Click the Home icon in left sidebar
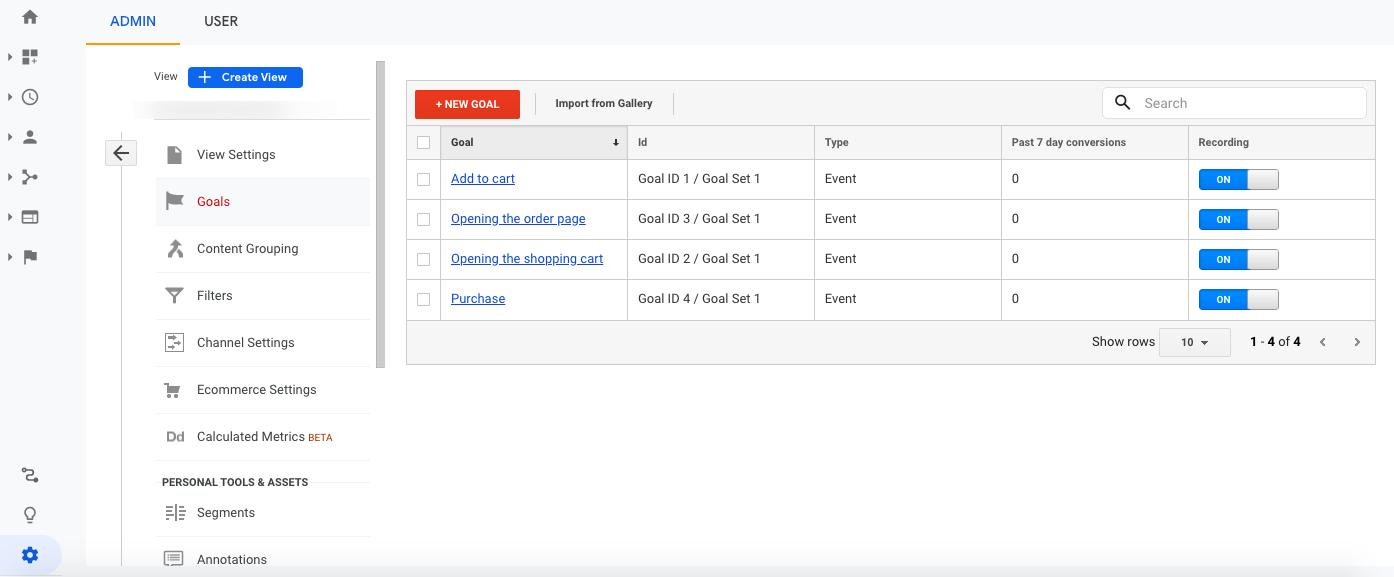Screen dimensions: 1394x577 30,17
